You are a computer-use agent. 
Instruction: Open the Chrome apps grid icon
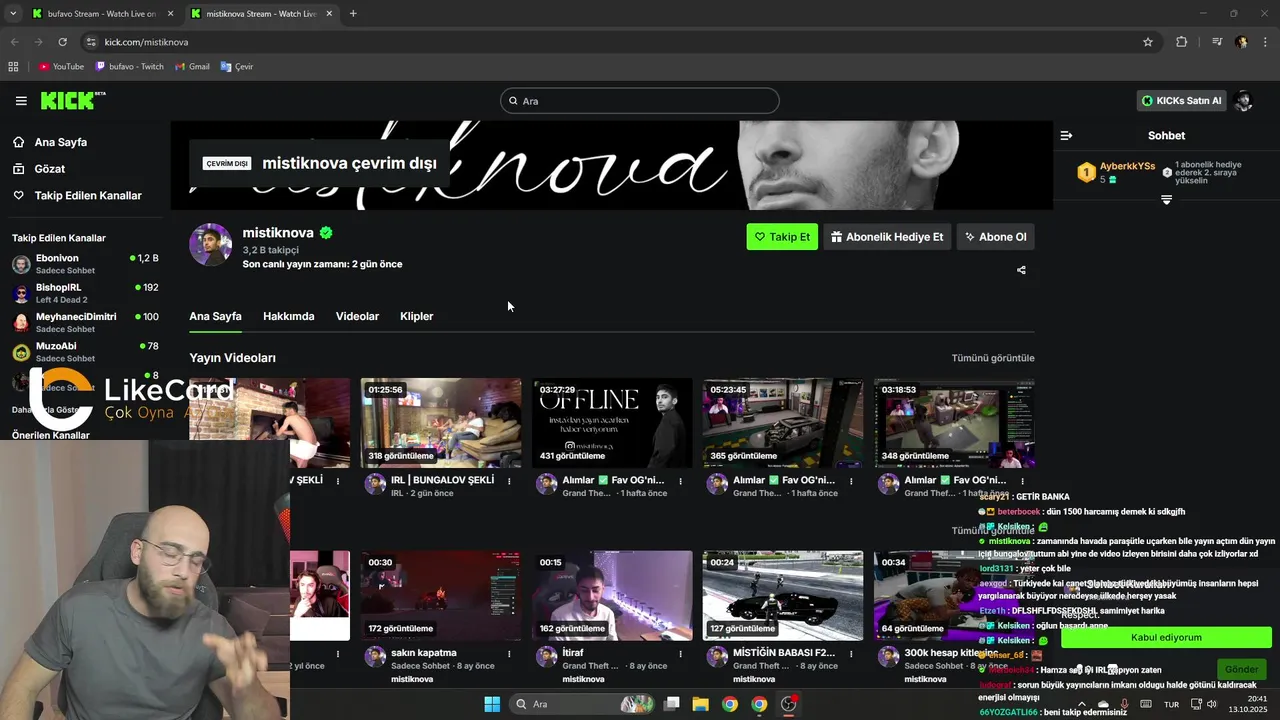point(13,66)
